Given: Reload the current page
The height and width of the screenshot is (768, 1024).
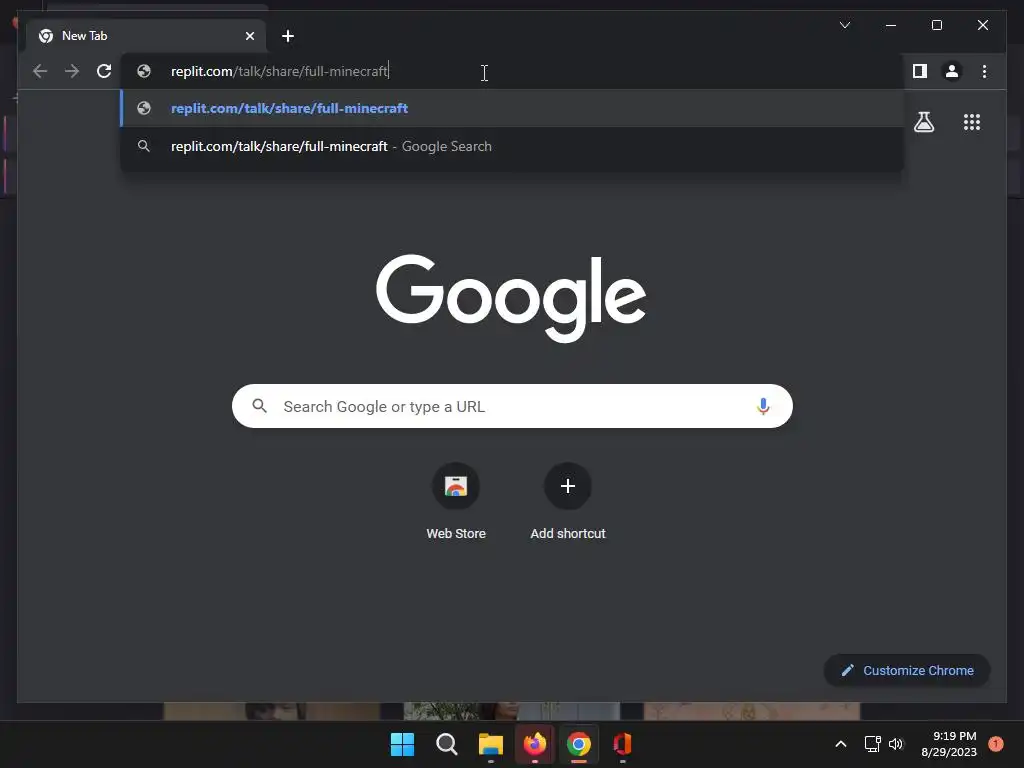Looking at the screenshot, I should point(104,71).
